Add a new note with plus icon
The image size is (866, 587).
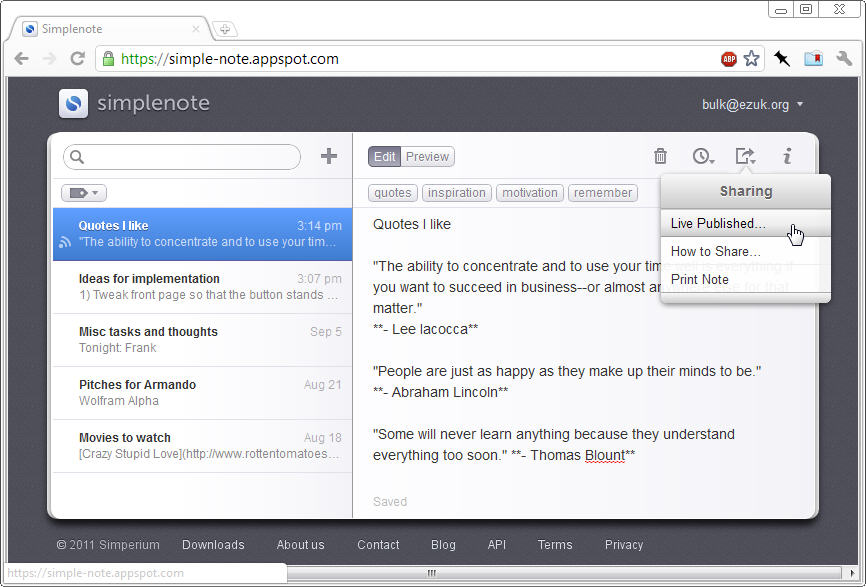[329, 156]
